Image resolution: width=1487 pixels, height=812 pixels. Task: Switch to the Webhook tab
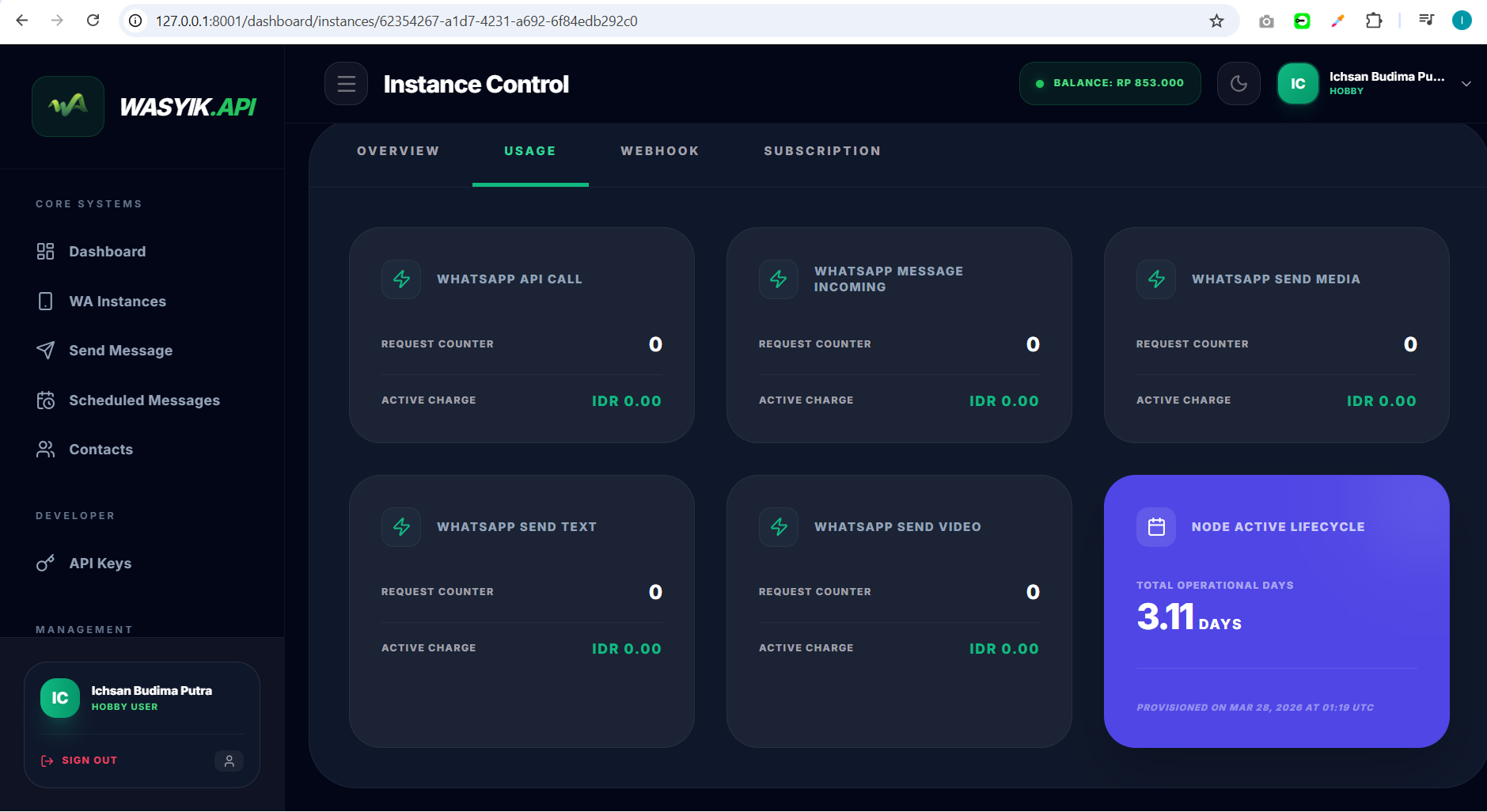tap(659, 151)
